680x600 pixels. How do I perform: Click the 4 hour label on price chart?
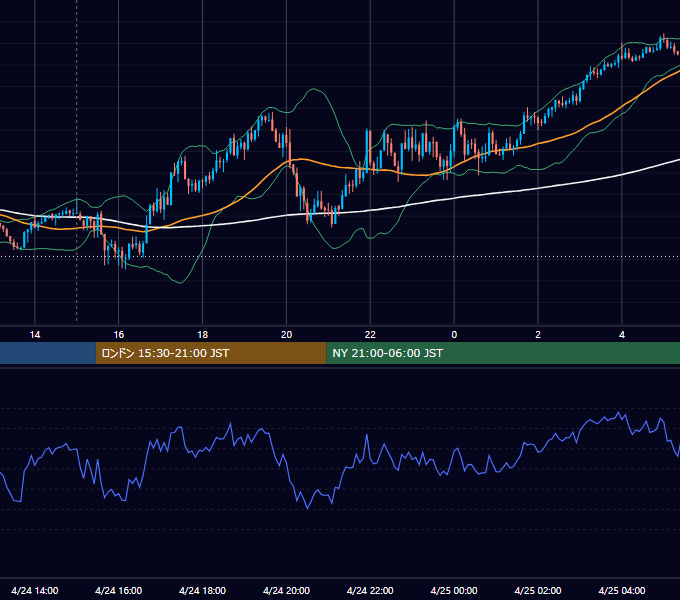(x=622, y=334)
